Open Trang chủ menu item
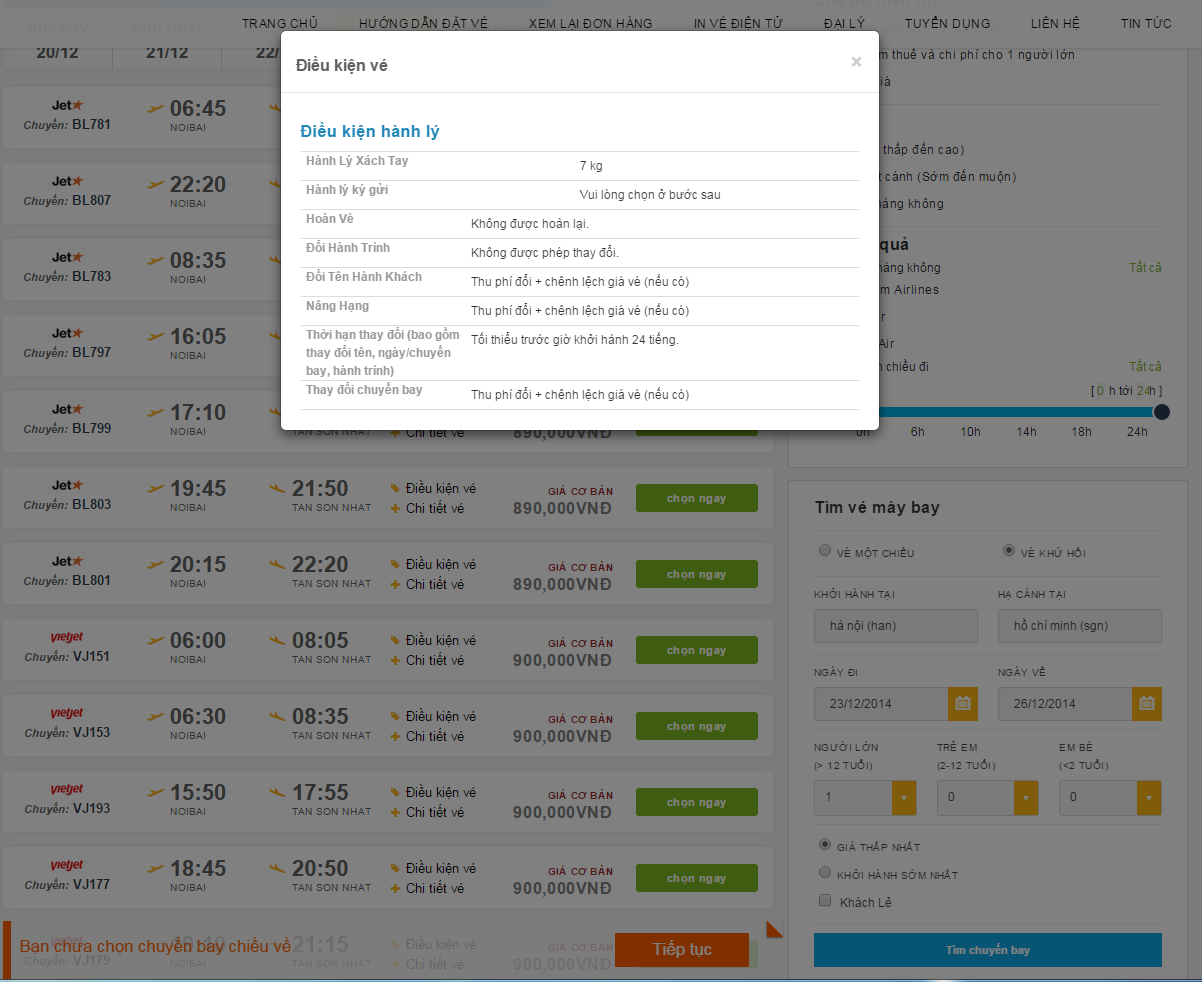 coord(280,23)
